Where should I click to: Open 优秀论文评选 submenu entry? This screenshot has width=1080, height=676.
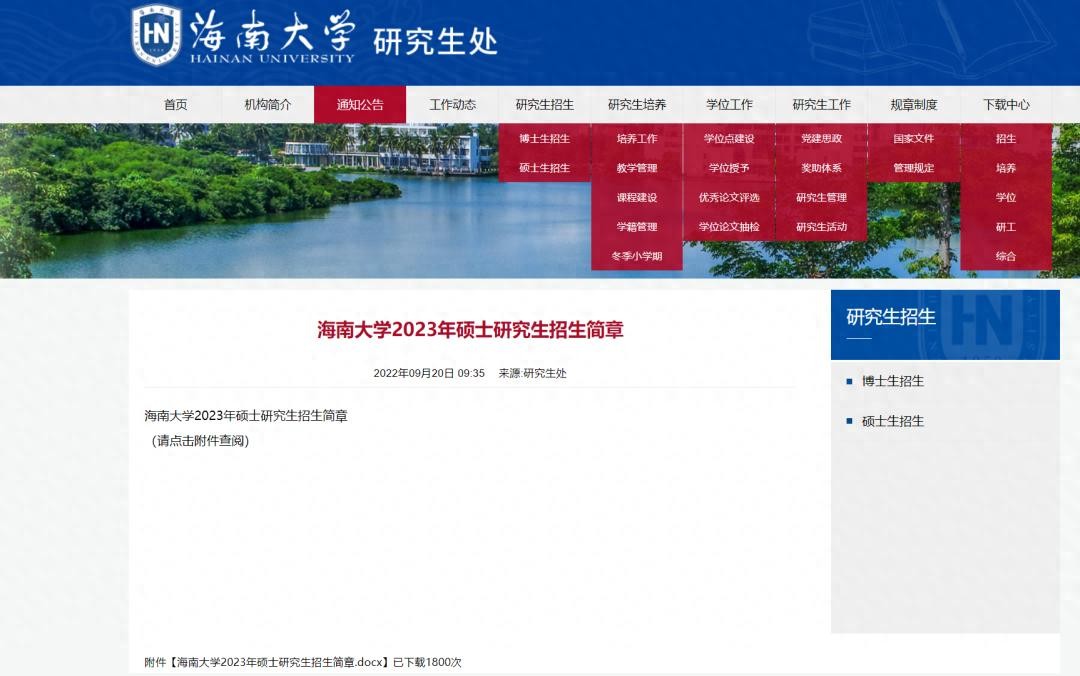(729, 198)
